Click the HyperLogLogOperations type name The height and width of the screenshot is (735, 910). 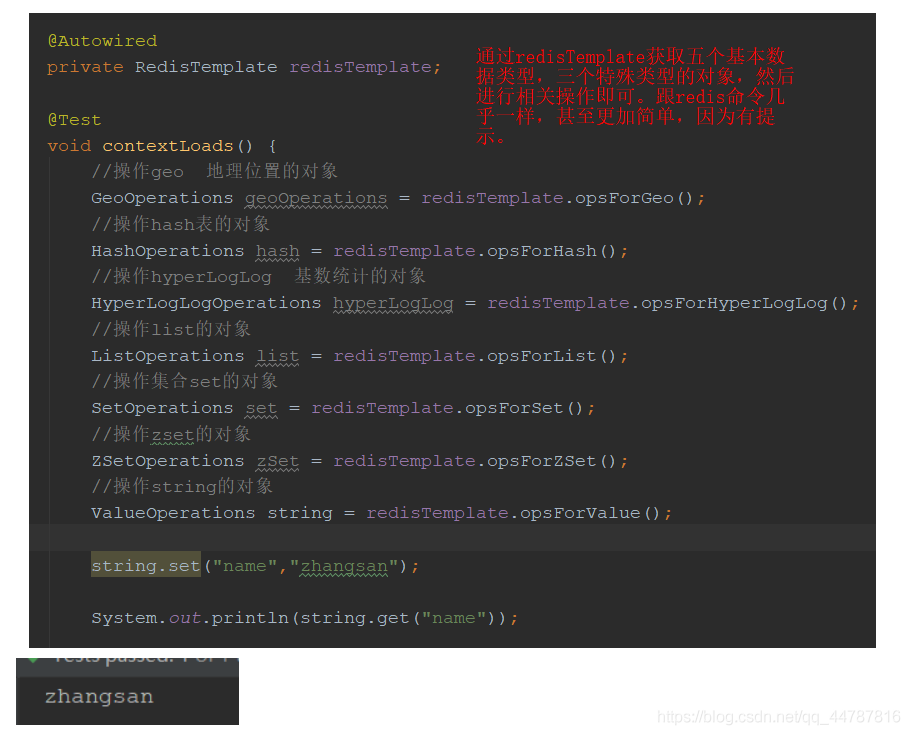point(206,303)
